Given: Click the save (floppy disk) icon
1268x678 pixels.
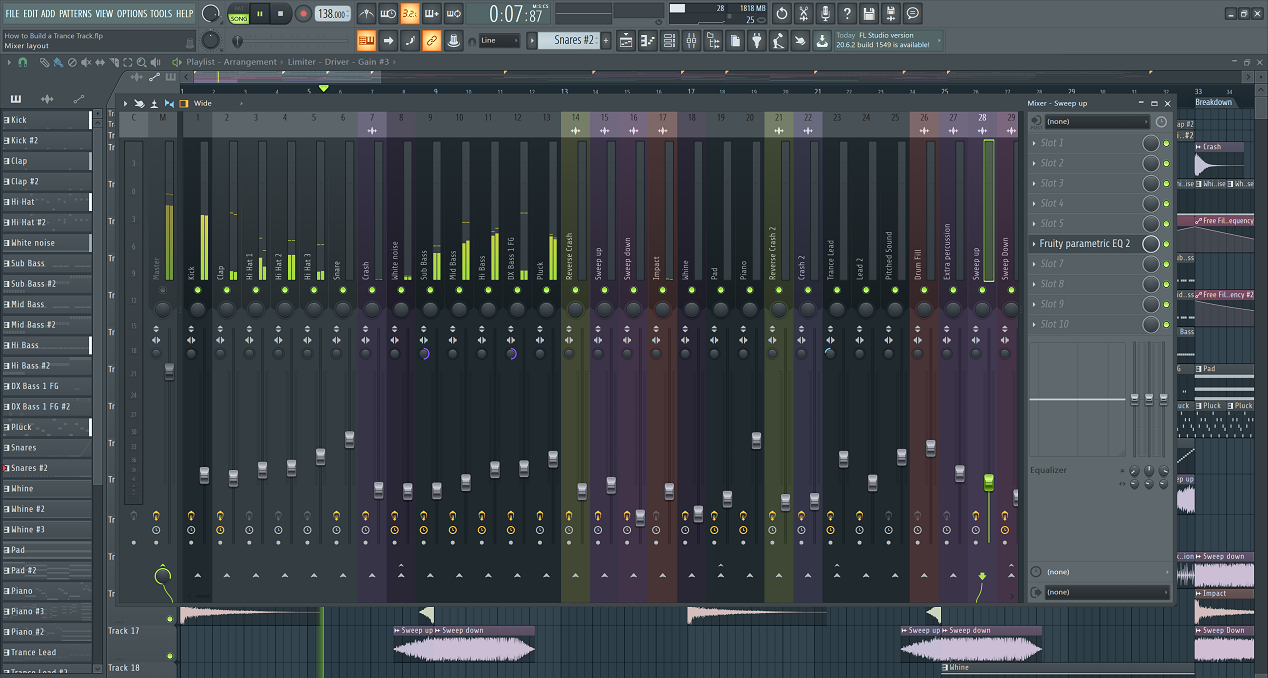Looking at the screenshot, I should coord(869,13).
